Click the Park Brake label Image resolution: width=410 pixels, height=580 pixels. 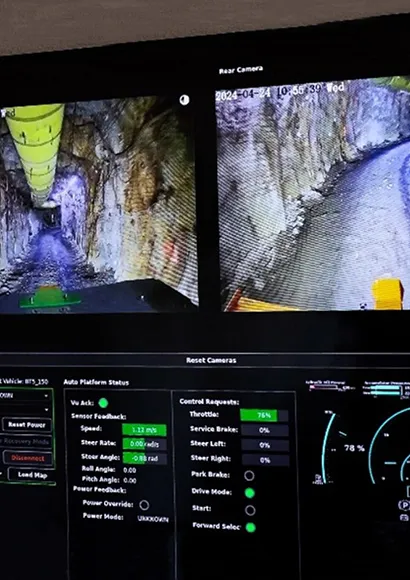pos(211,475)
